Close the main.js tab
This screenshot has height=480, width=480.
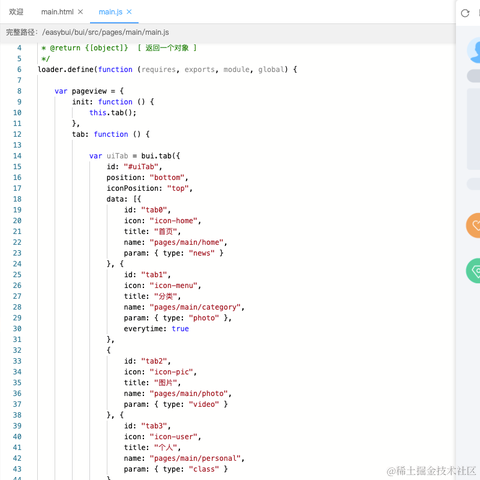point(129,12)
